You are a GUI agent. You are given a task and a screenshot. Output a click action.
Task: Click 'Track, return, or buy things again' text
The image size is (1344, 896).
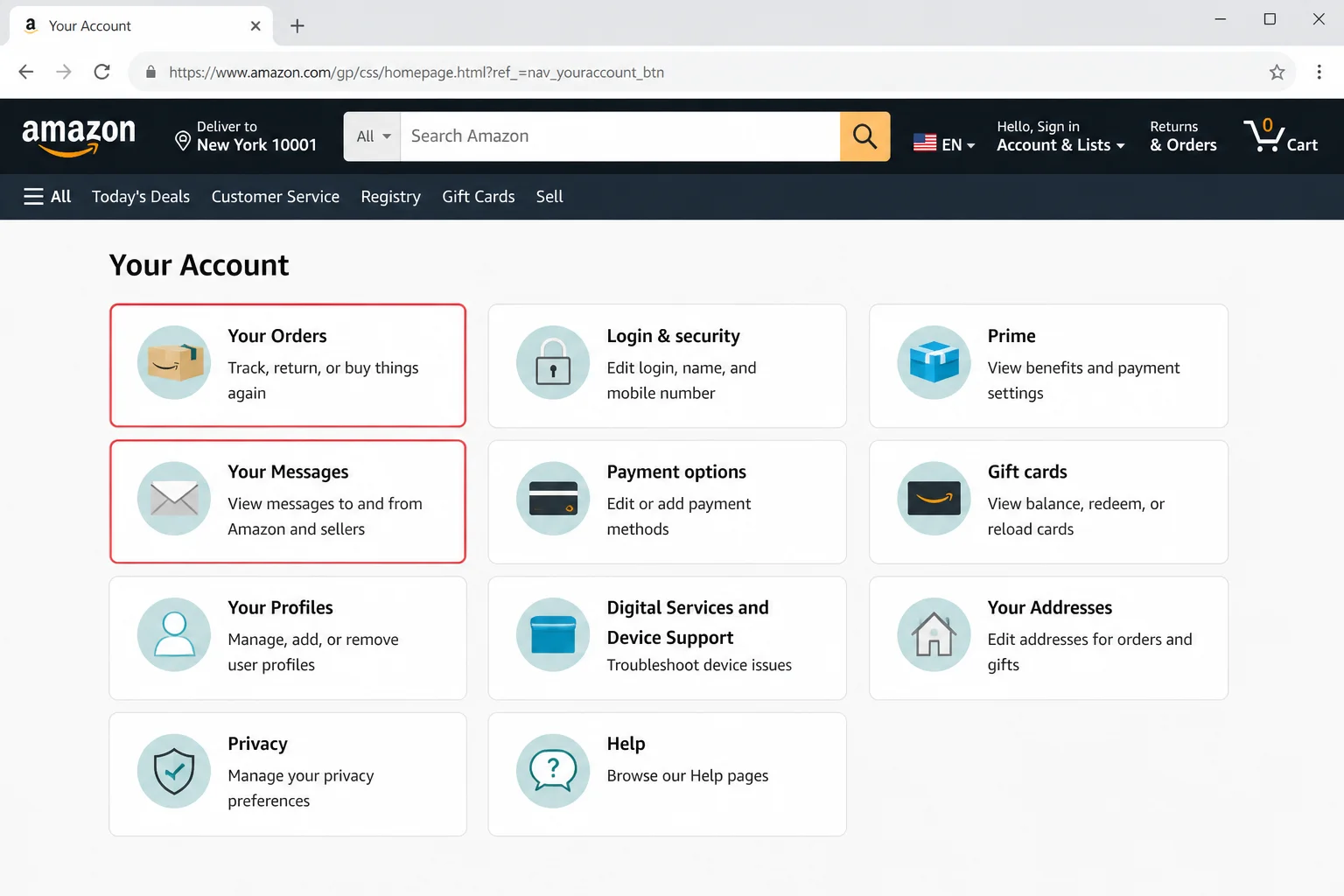tap(323, 381)
